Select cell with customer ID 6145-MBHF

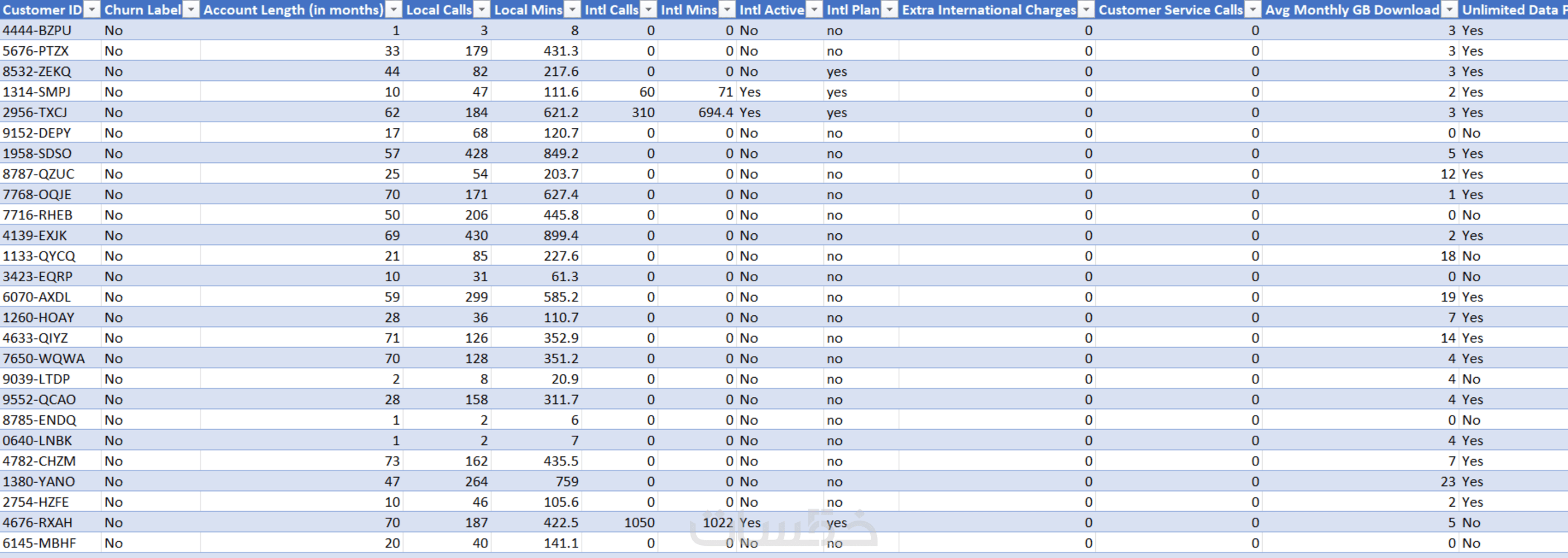[x=51, y=543]
